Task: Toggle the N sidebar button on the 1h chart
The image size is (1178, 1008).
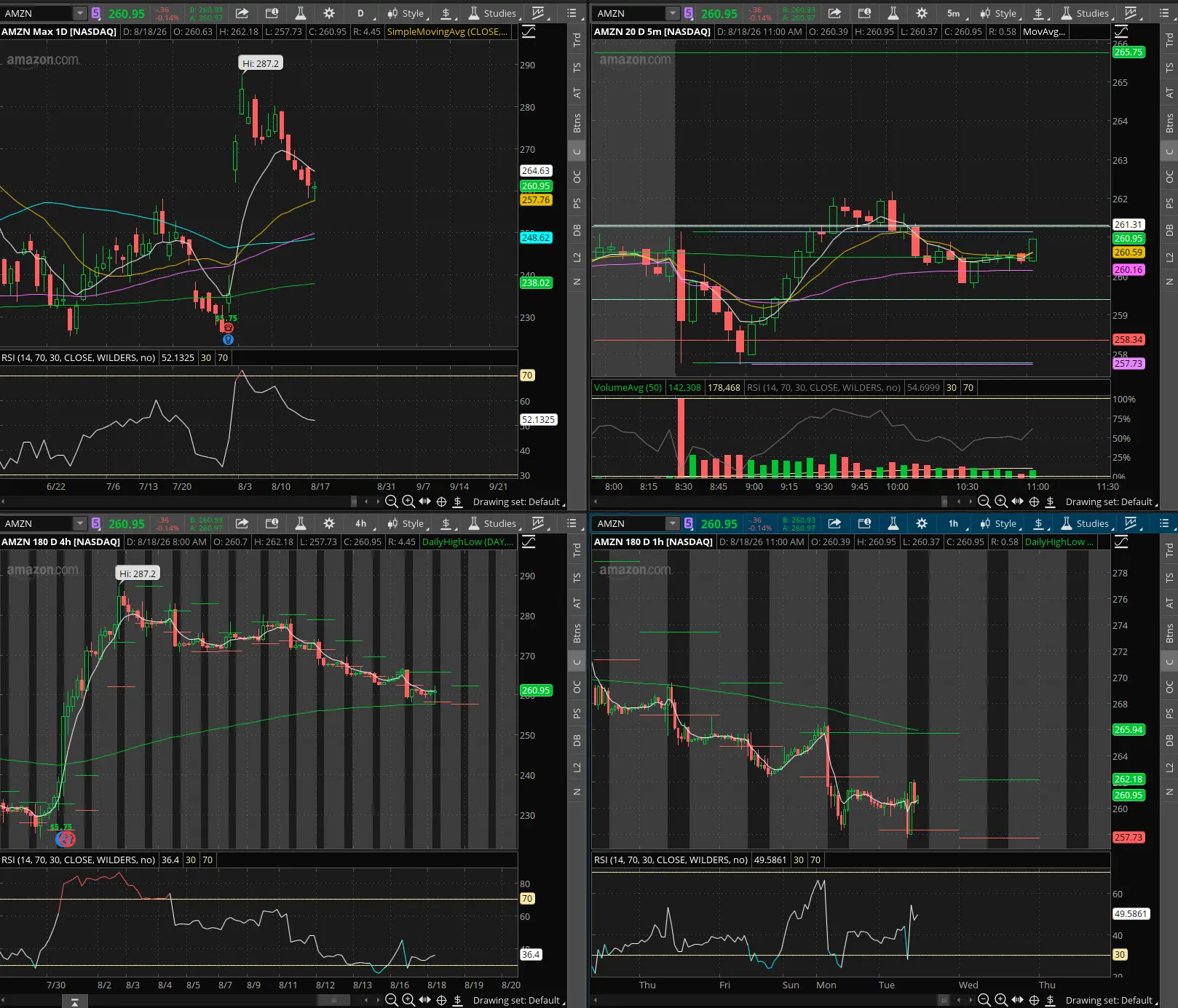Action: pyautogui.click(x=1169, y=792)
